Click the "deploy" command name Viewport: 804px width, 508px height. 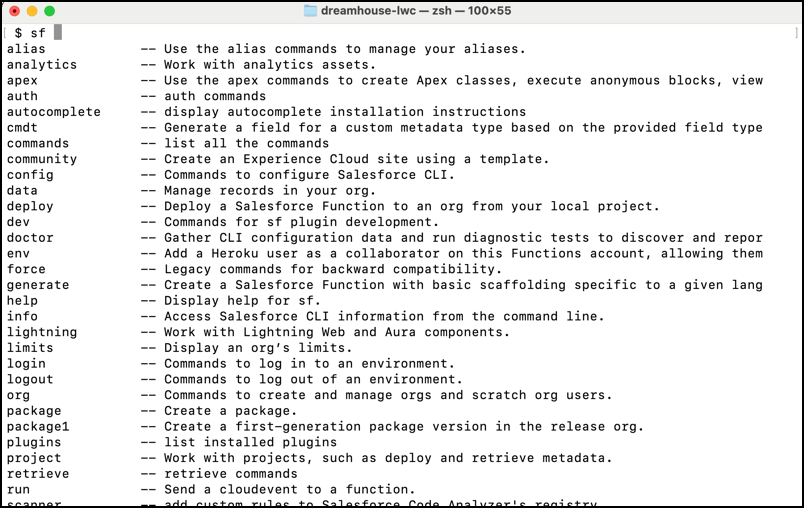(30, 206)
